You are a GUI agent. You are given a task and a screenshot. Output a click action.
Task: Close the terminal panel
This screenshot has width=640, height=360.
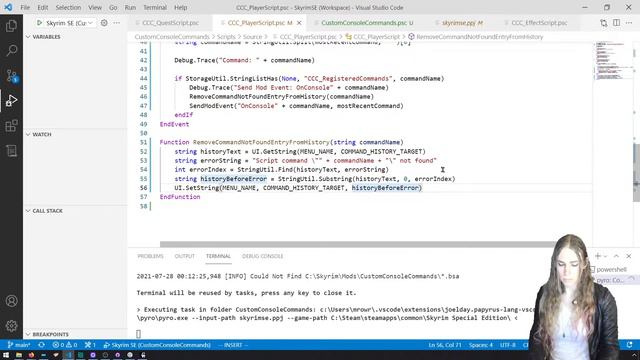coord(629,256)
